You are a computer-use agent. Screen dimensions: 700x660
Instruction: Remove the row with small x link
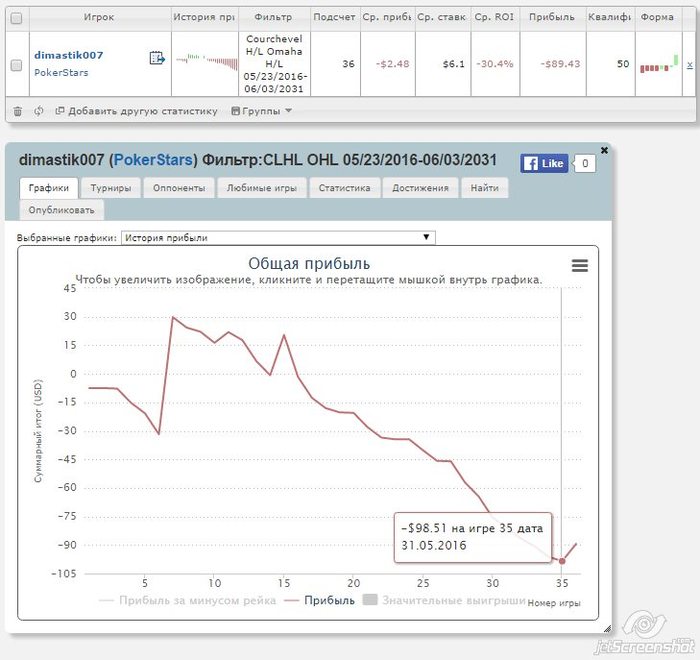coord(689,65)
